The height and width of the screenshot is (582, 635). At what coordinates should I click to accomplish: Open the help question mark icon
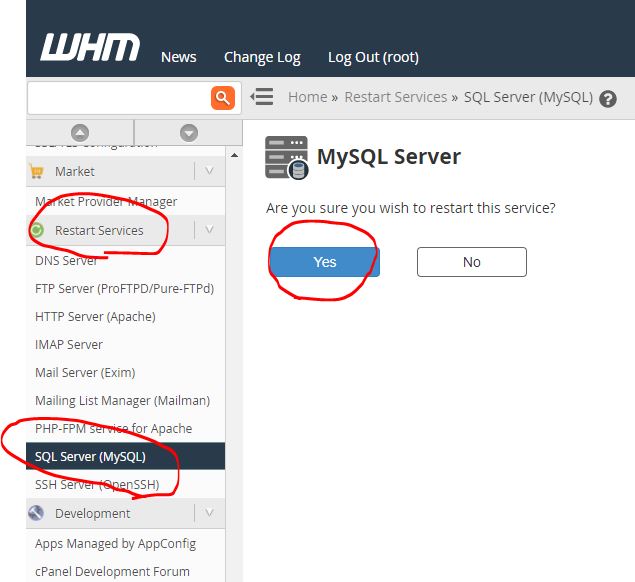click(608, 98)
